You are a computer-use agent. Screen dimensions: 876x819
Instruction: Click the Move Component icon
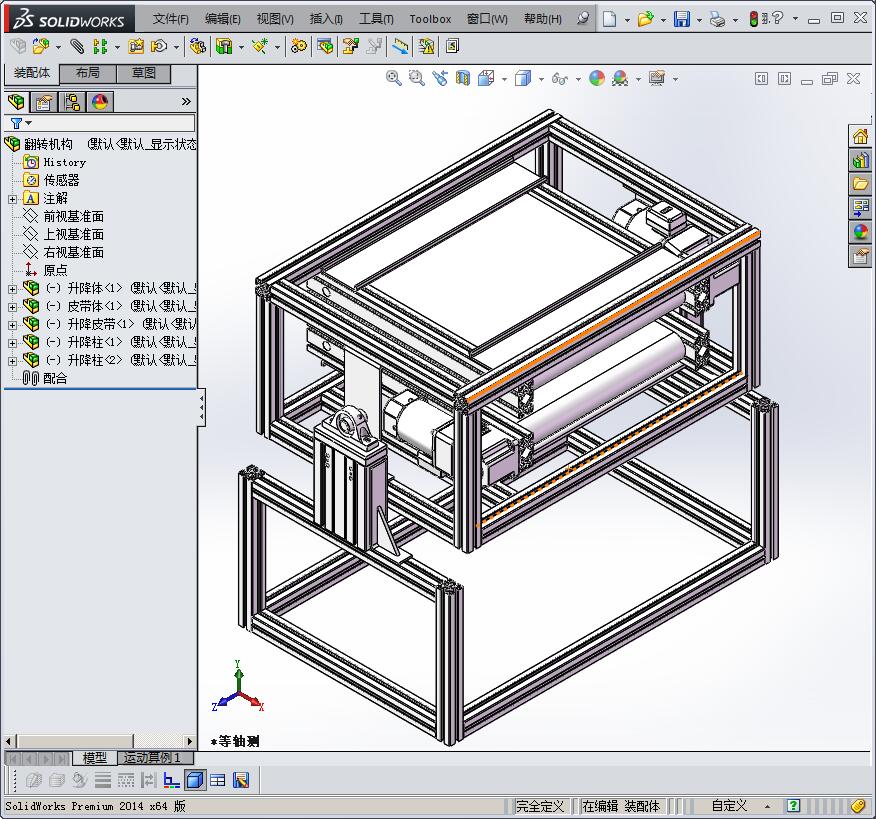coord(160,46)
